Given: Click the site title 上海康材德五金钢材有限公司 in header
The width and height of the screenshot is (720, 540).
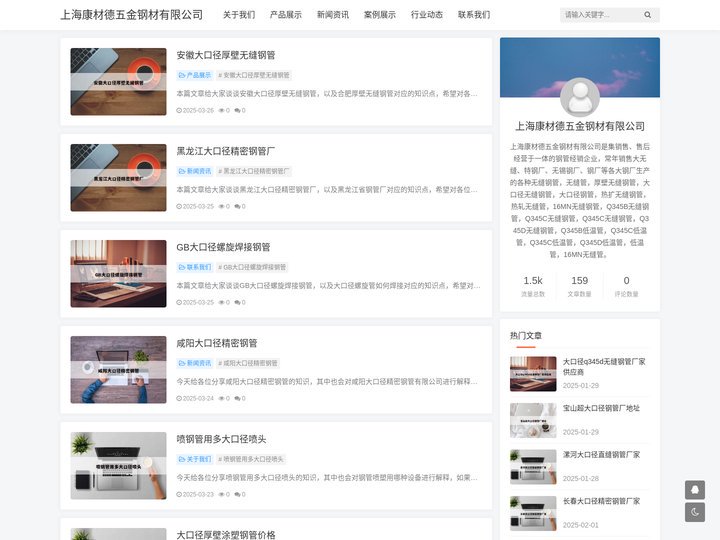Looking at the screenshot, I should [132, 15].
